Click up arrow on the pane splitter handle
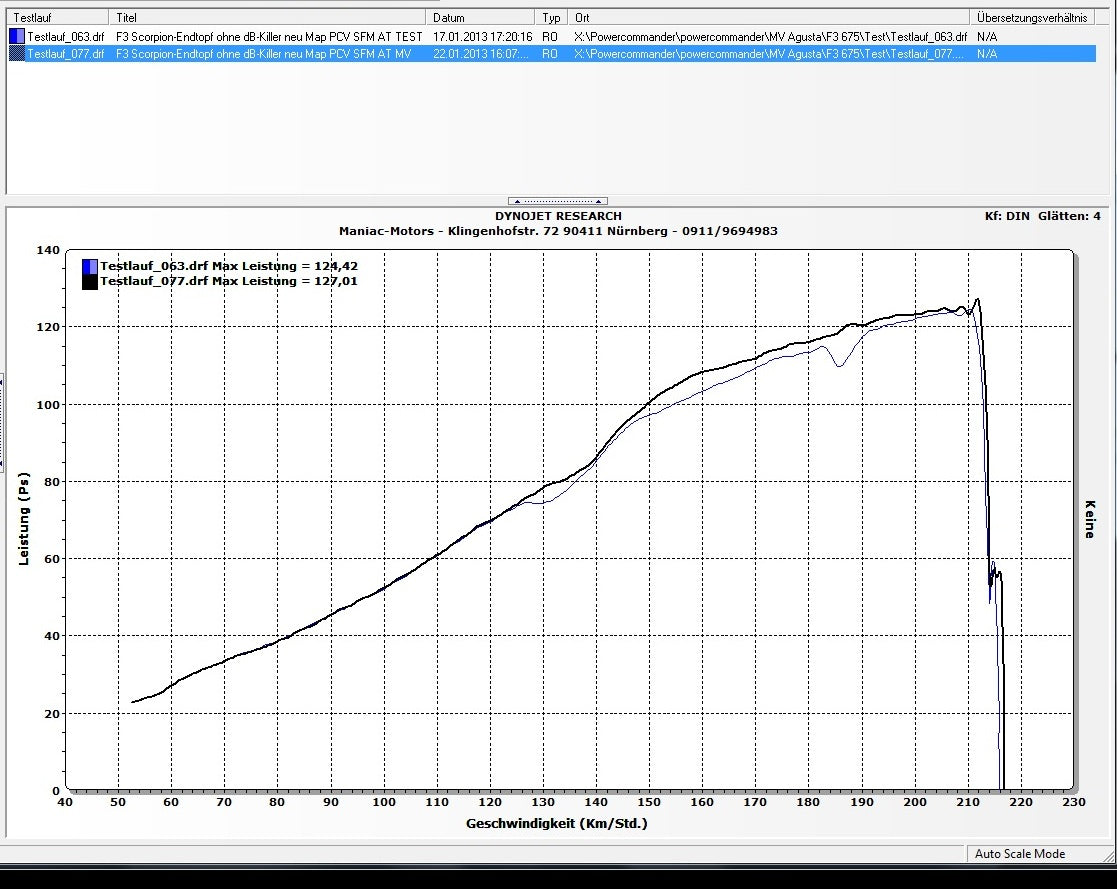The image size is (1117, 889). click(517, 201)
